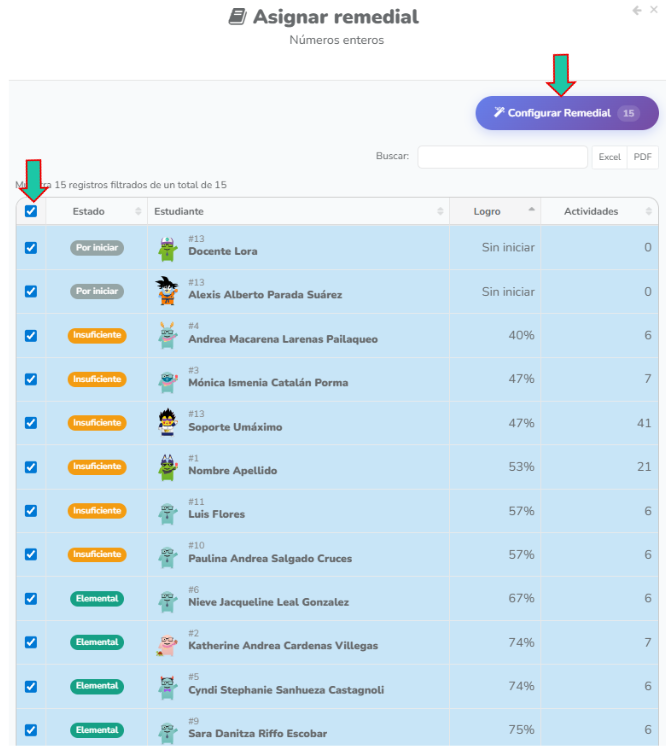Image resolution: width=666 pixels, height=749 pixels.
Task: Click the Insuficiente badge for Paulina Andrea Salgado
Action: coord(97,554)
